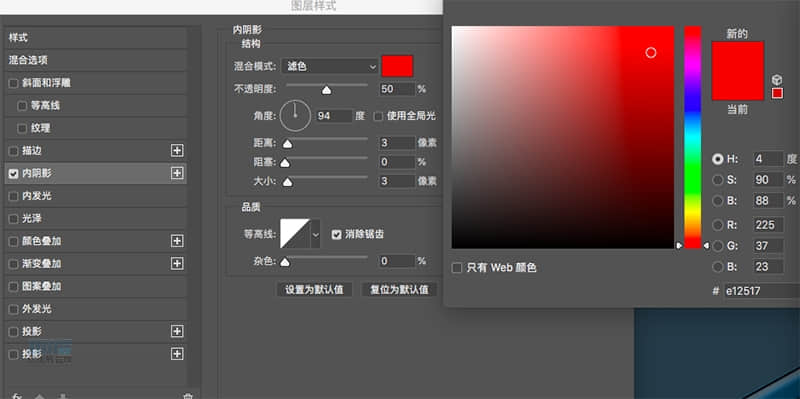The image size is (800, 399).
Task: Enable the 内发光 effect checkbox
Action: (x=13, y=196)
